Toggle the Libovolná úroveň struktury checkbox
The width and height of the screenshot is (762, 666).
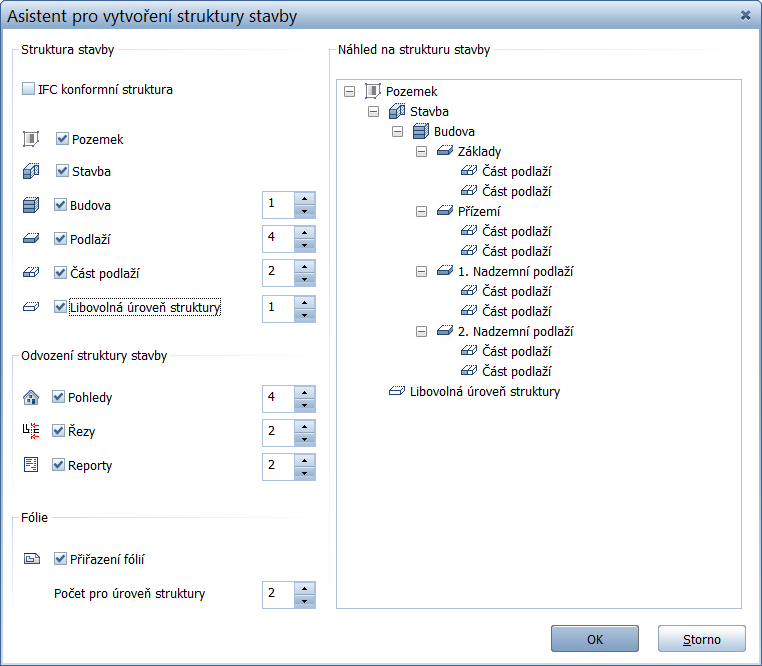[x=61, y=307]
